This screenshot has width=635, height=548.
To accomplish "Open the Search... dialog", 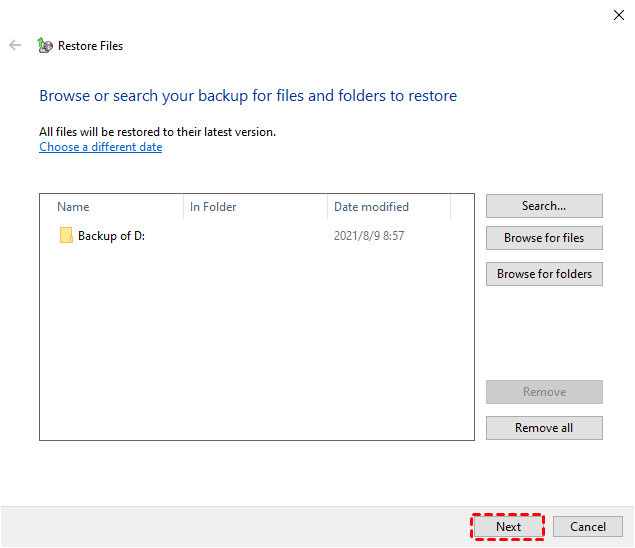I will 544,206.
